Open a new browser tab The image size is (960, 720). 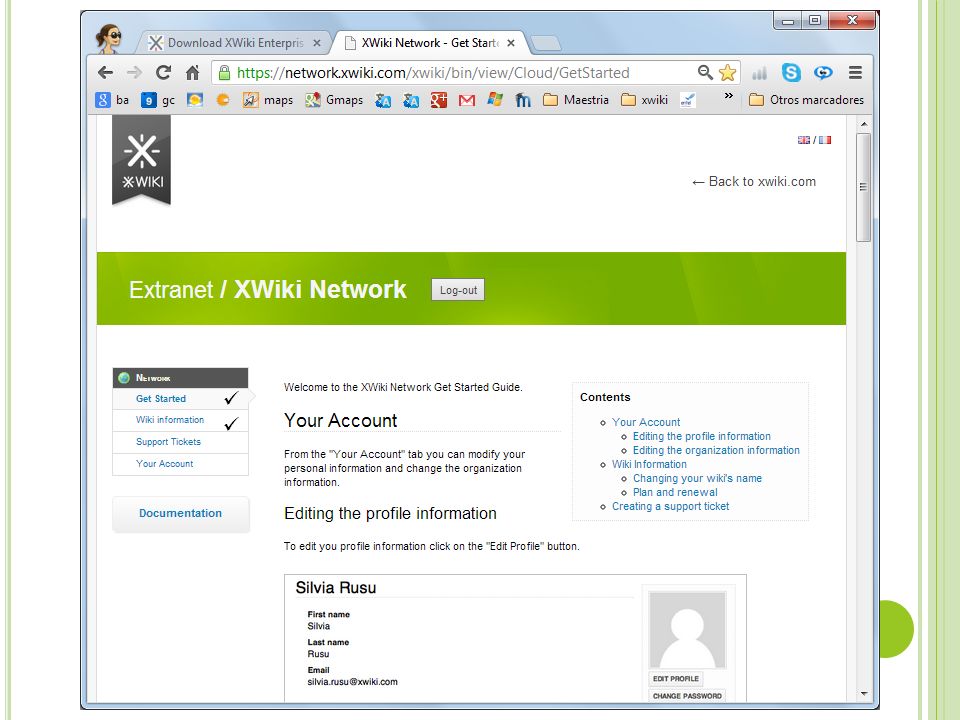[545, 43]
